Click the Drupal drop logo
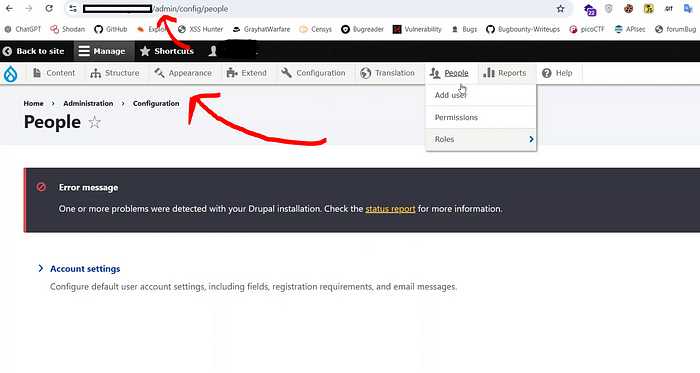 11,74
